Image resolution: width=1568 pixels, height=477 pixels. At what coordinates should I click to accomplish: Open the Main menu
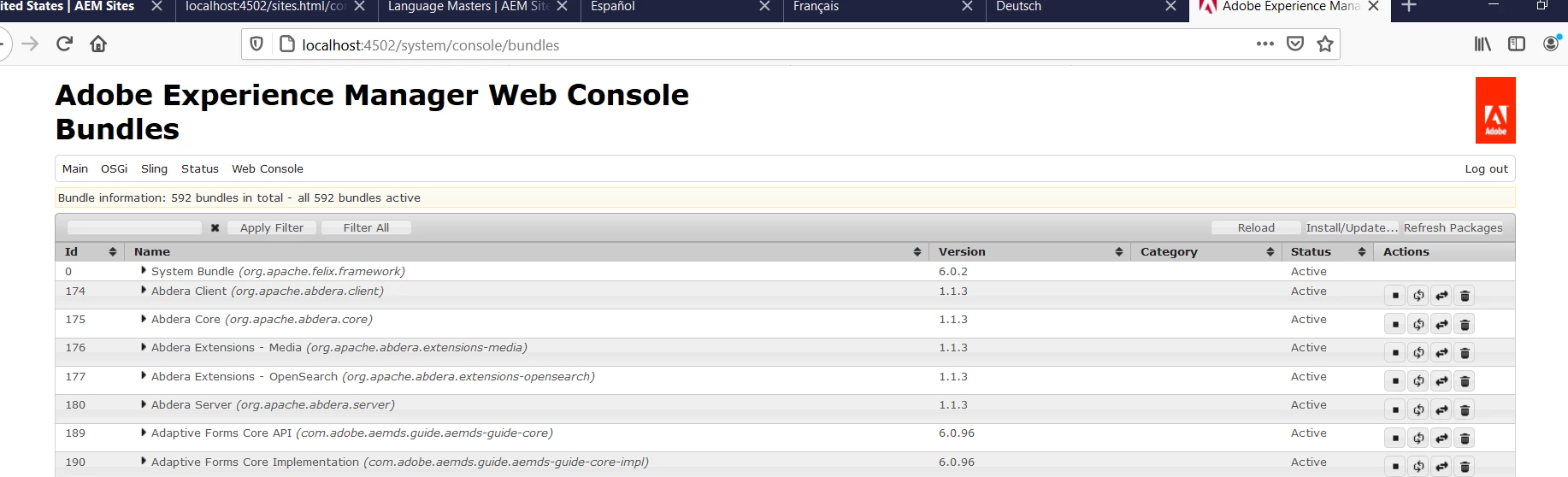coord(75,168)
